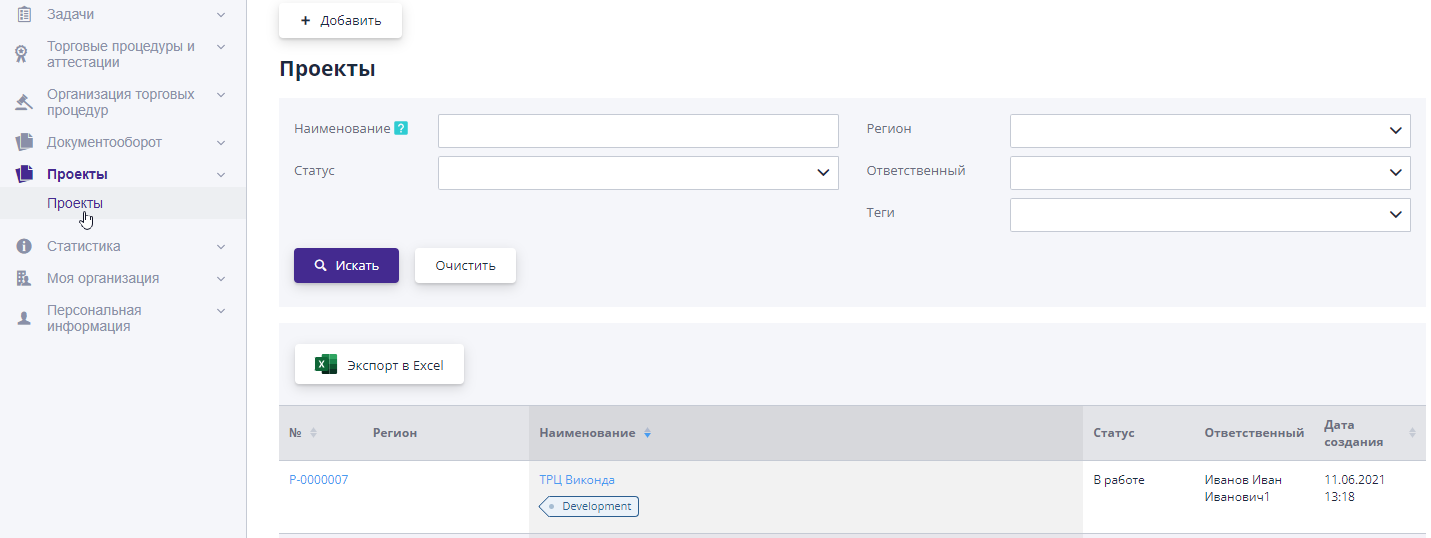1431x538 pixels.
Task: Open the Ответственный dropdown
Action: (x=1210, y=173)
